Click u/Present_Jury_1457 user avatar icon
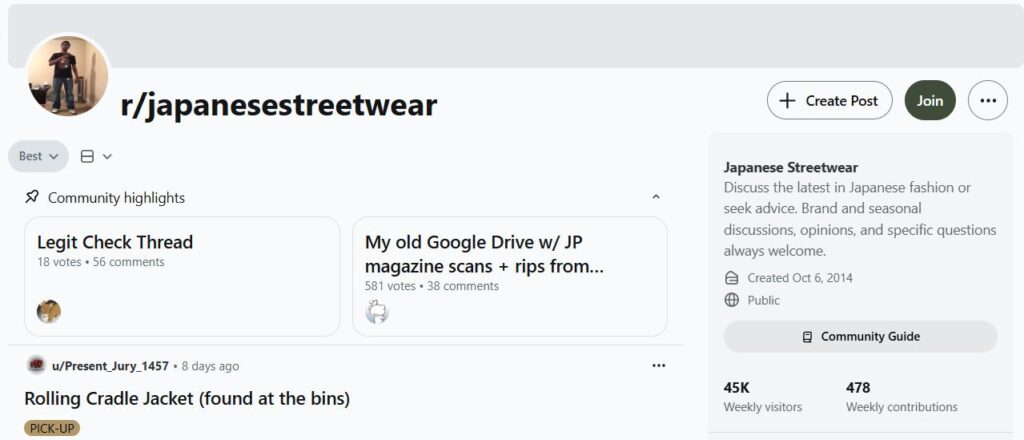 [36, 365]
